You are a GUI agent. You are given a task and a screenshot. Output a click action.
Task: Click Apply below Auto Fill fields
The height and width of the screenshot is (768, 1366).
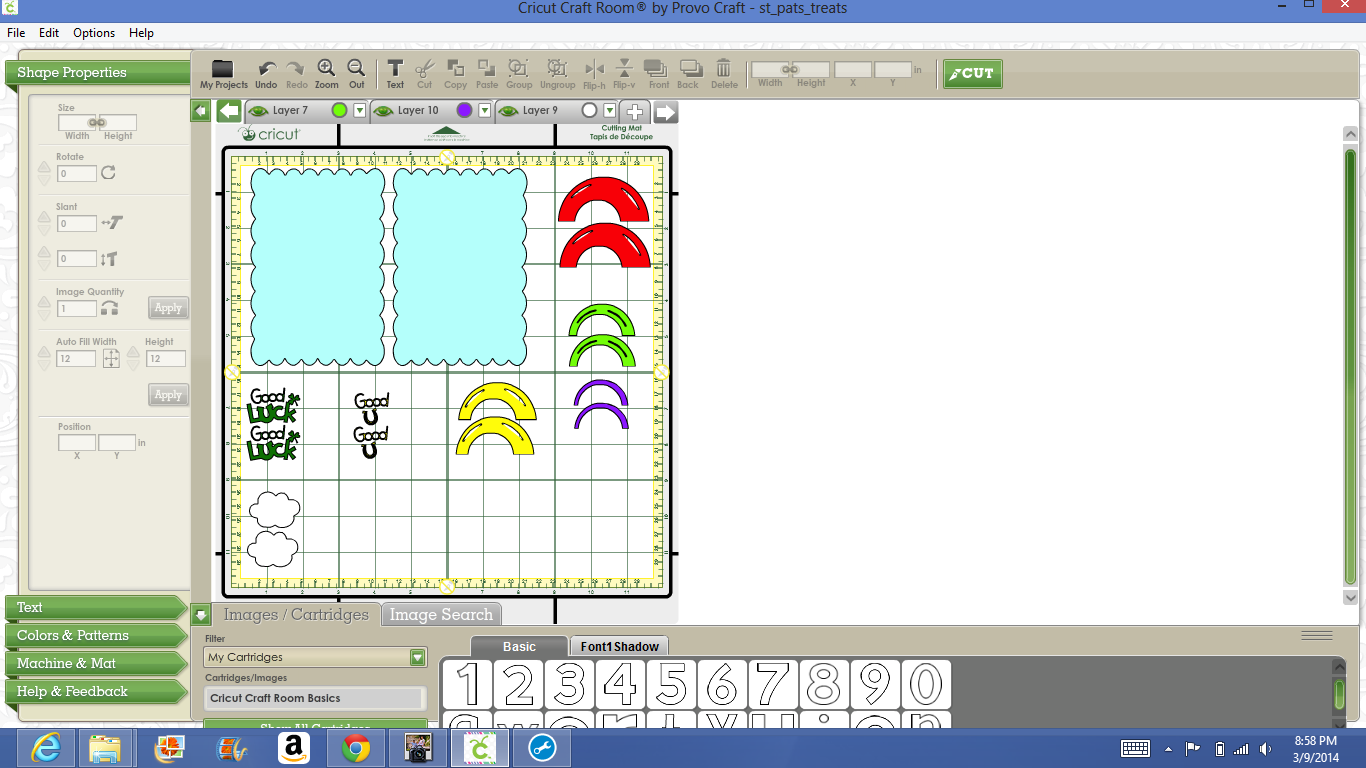[168, 395]
